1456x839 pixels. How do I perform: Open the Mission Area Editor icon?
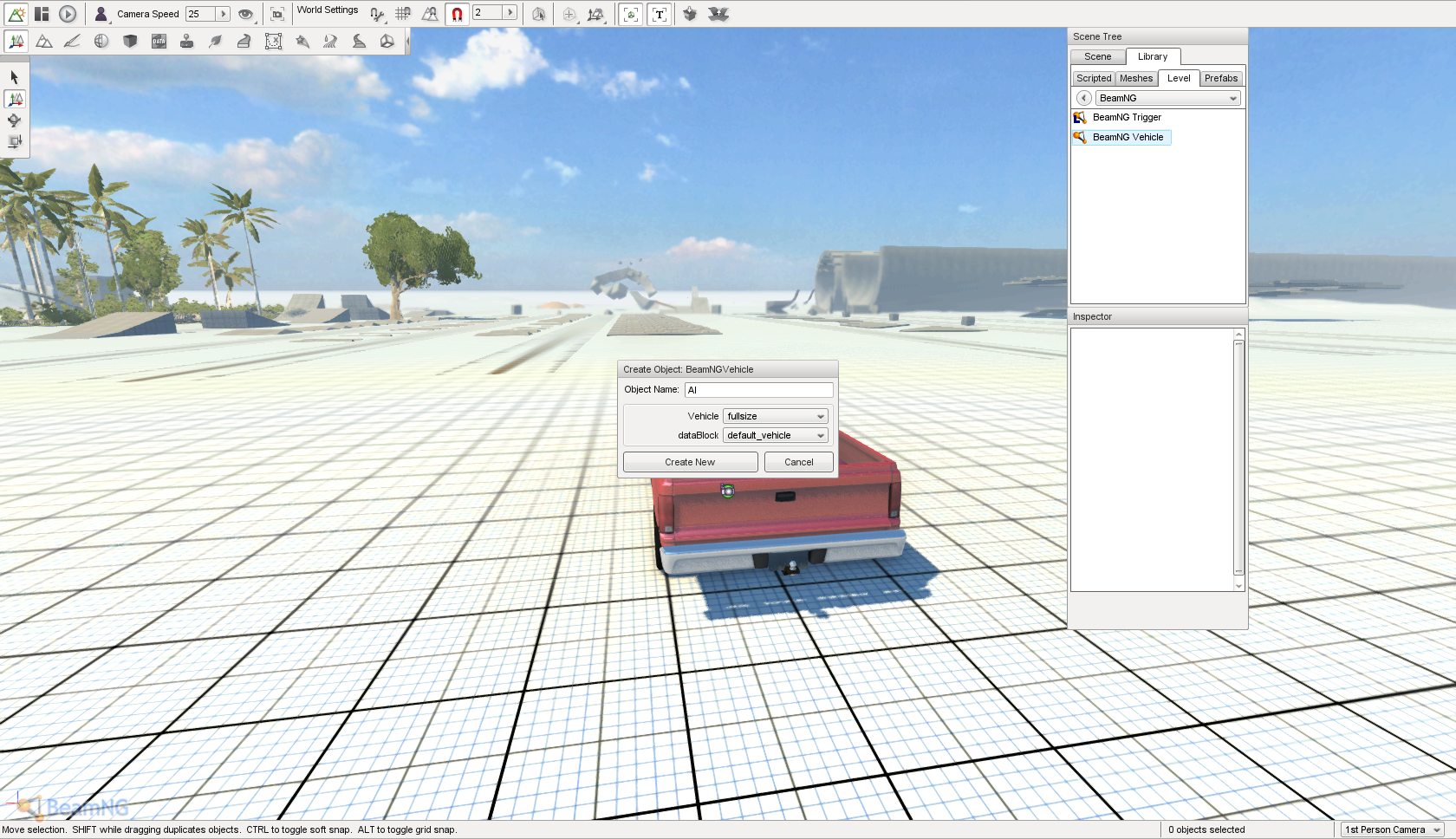pyautogui.click(x=273, y=41)
